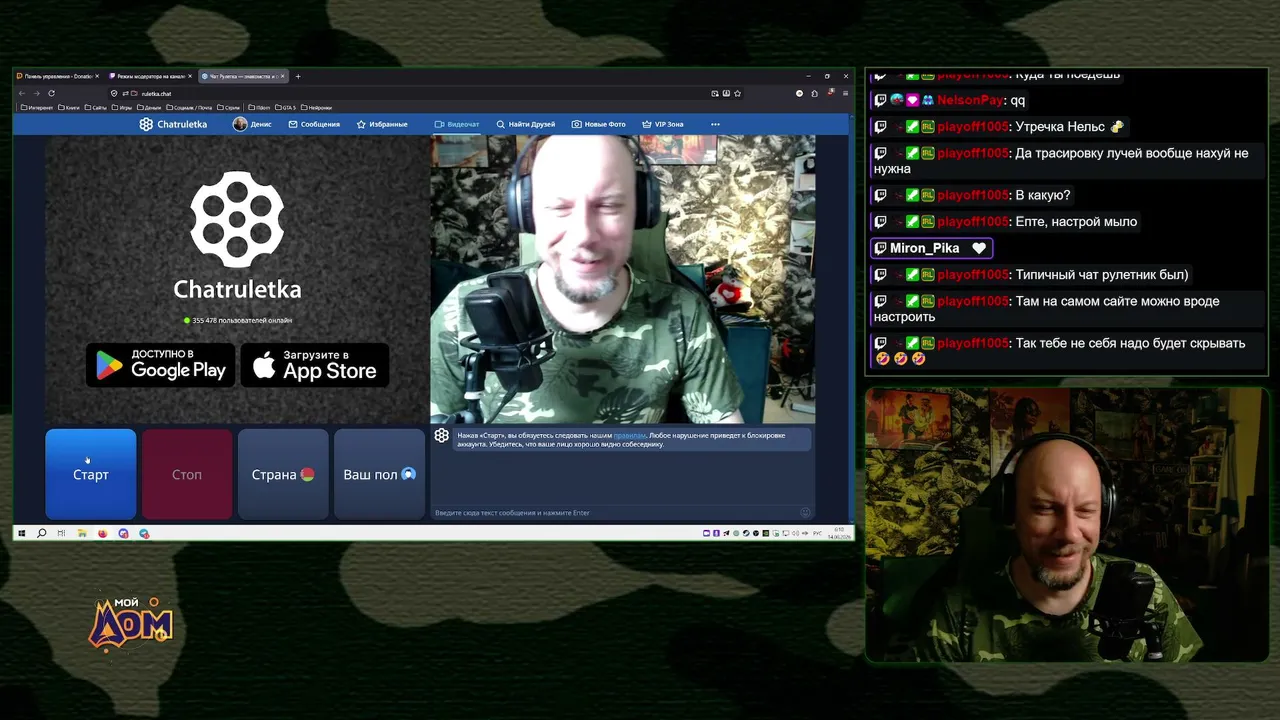Open the Google Play download badge
This screenshot has width=1280, height=720.
160,365
